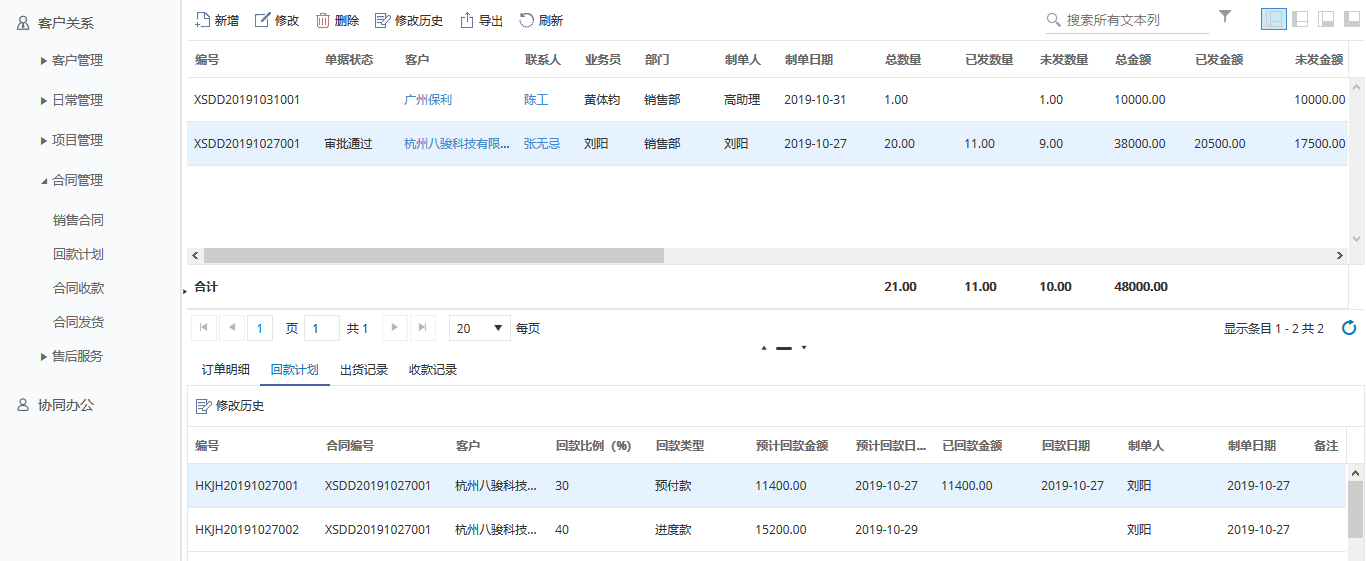Click the 修改 edit icon in top toolbar
1366x561 pixels.
click(x=263, y=20)
